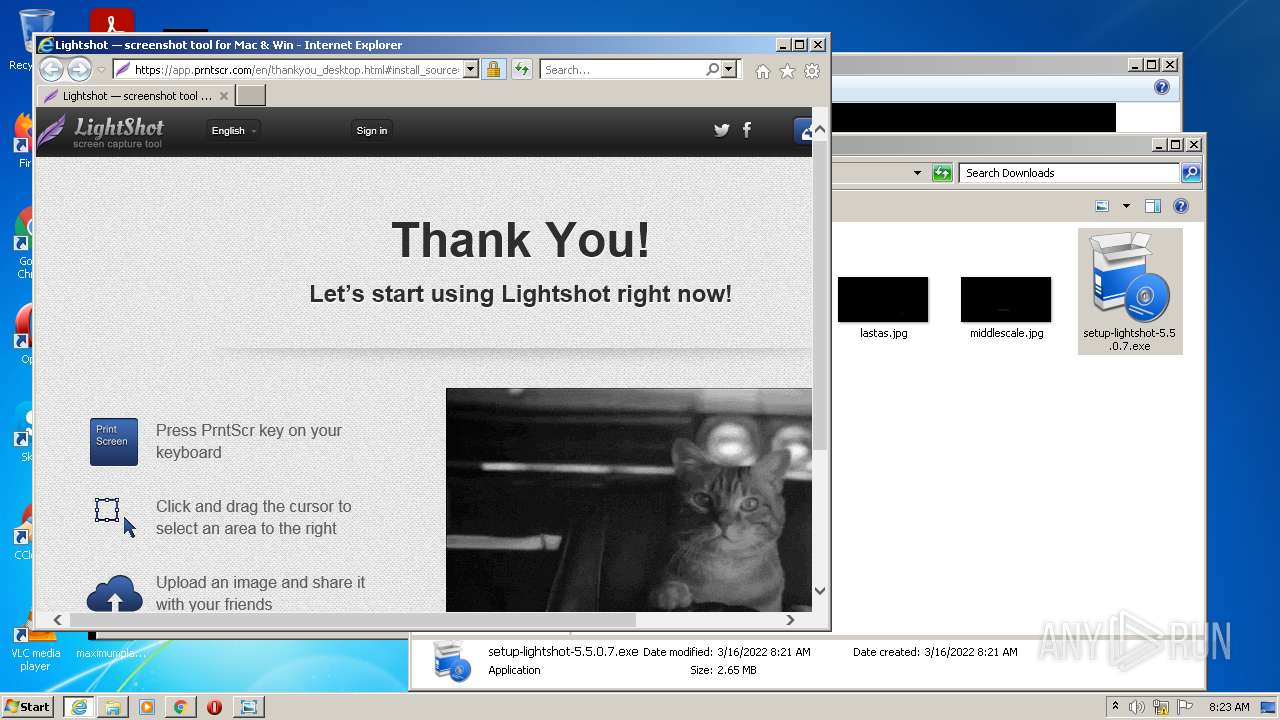
Task: Open the Internet Explorer Home icon
Action: tap(763, 71)
